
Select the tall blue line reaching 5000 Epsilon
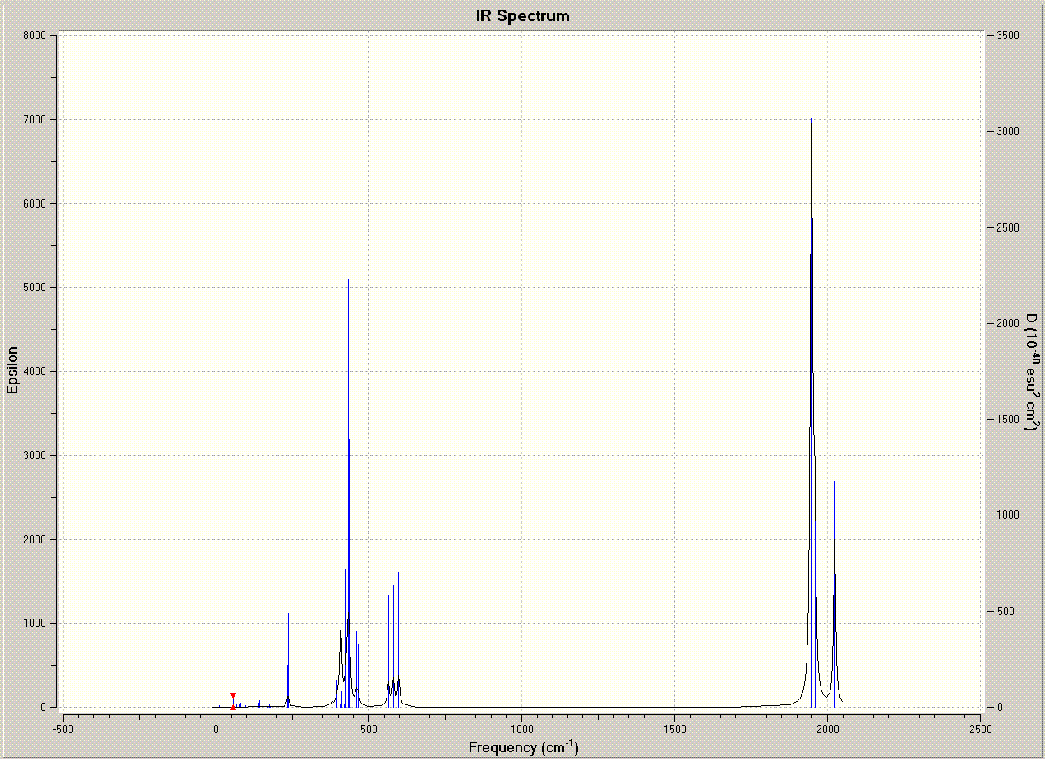pos(349,493)
